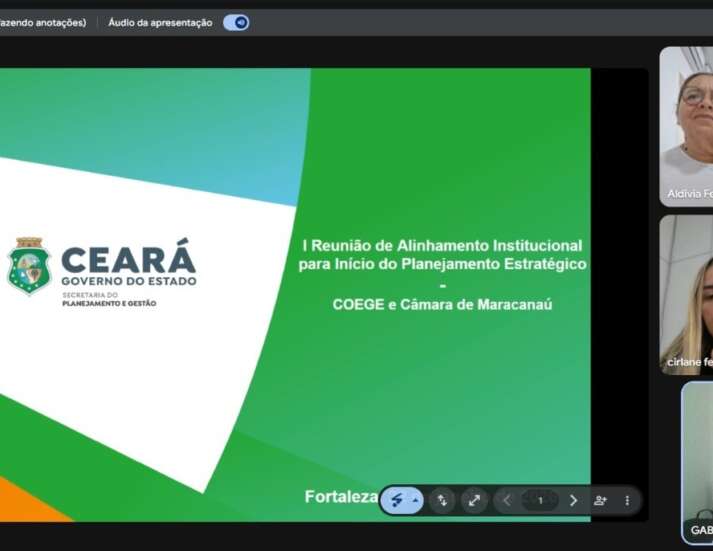The height and width of the screenshot is (551, 713).
Task: Click the slide number 1 indicator
Action: point(540,501)
